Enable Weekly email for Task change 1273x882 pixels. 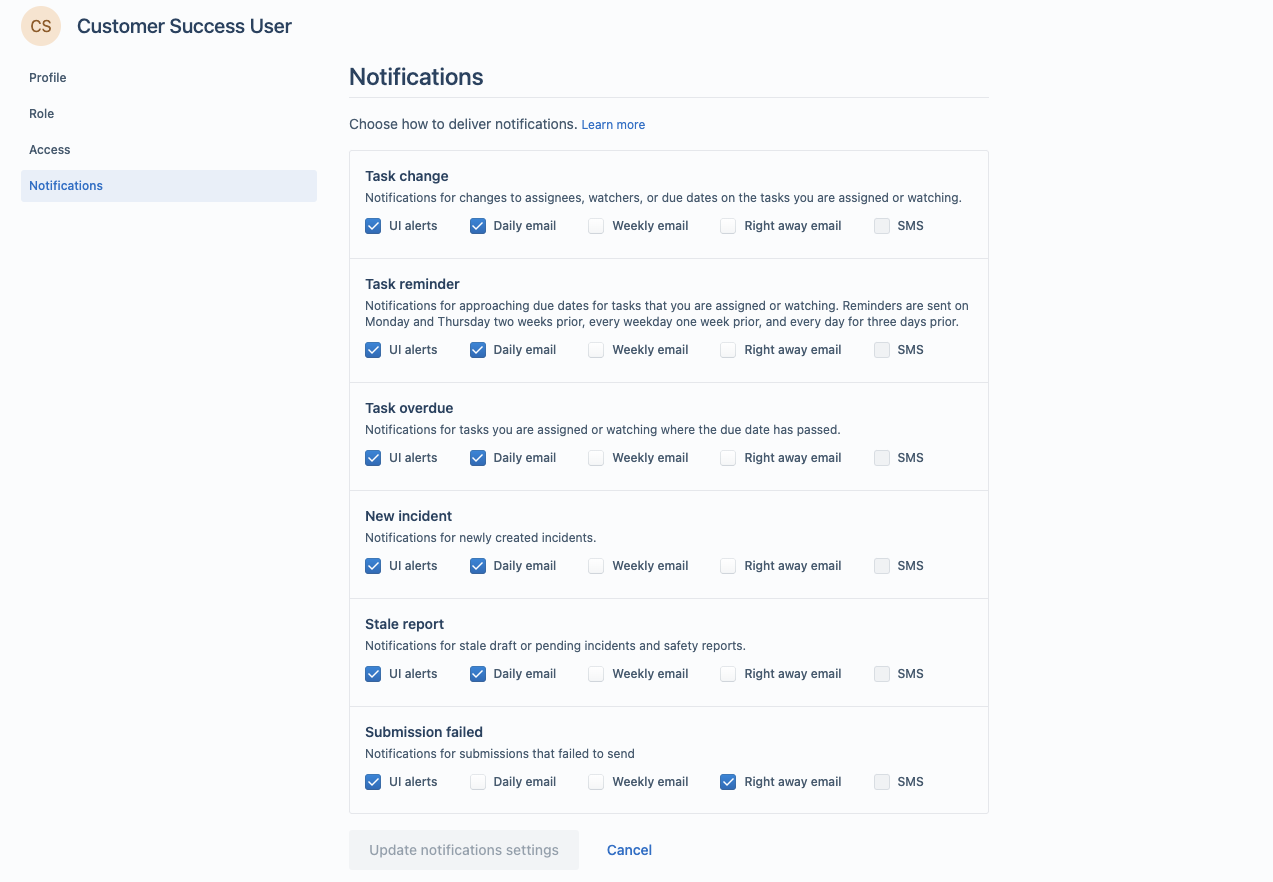pos(596,226)
